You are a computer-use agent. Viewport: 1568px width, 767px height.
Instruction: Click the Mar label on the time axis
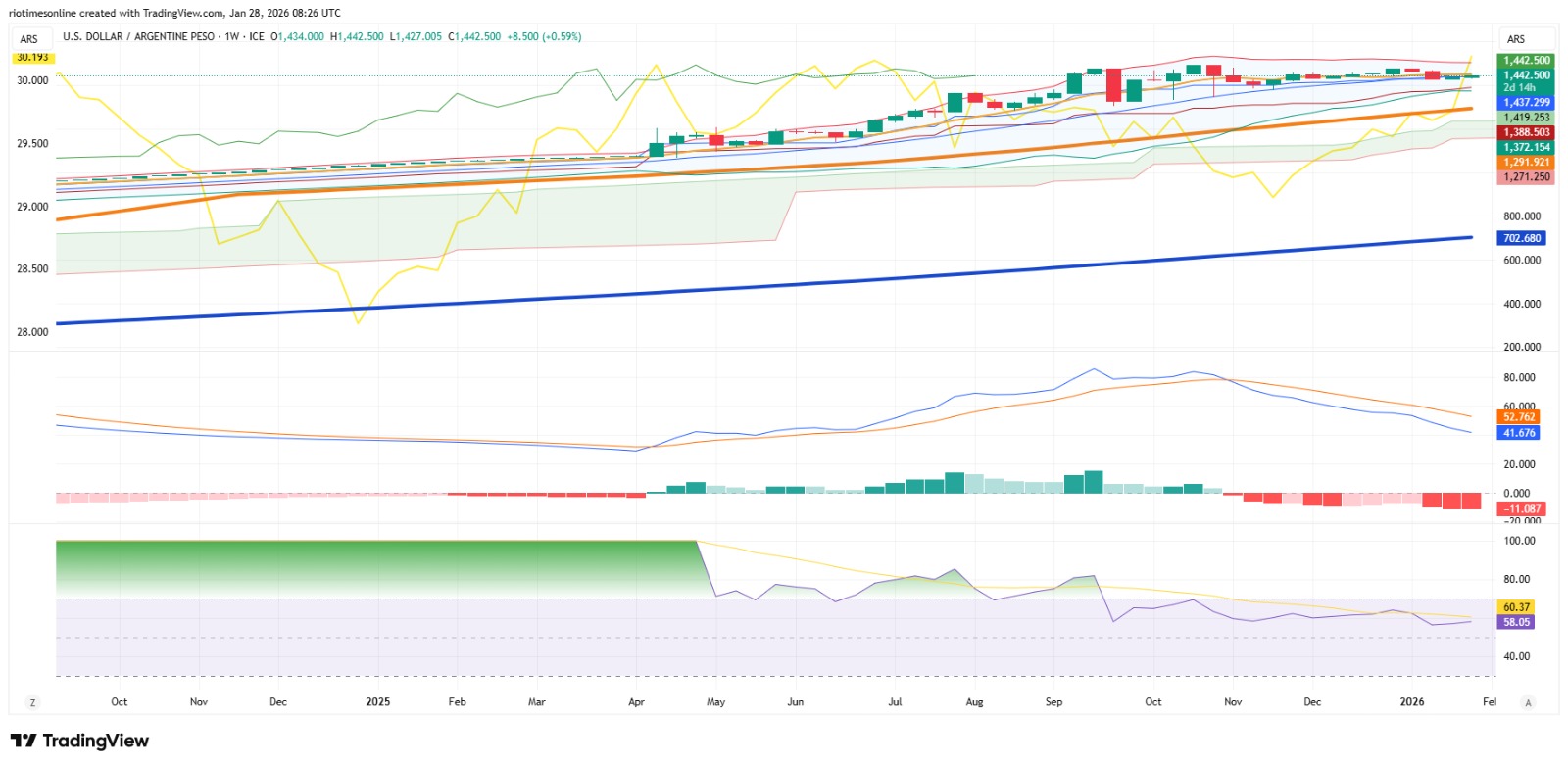tap(536, 702)
